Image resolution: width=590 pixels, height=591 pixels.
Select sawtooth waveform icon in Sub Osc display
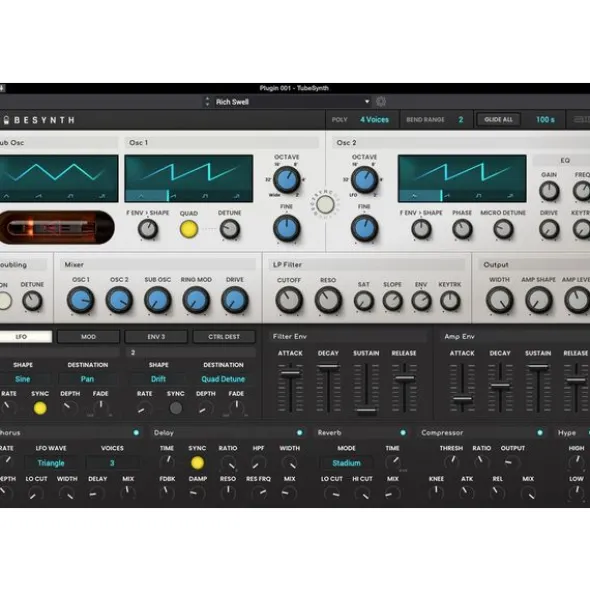(x=39, y=196)
